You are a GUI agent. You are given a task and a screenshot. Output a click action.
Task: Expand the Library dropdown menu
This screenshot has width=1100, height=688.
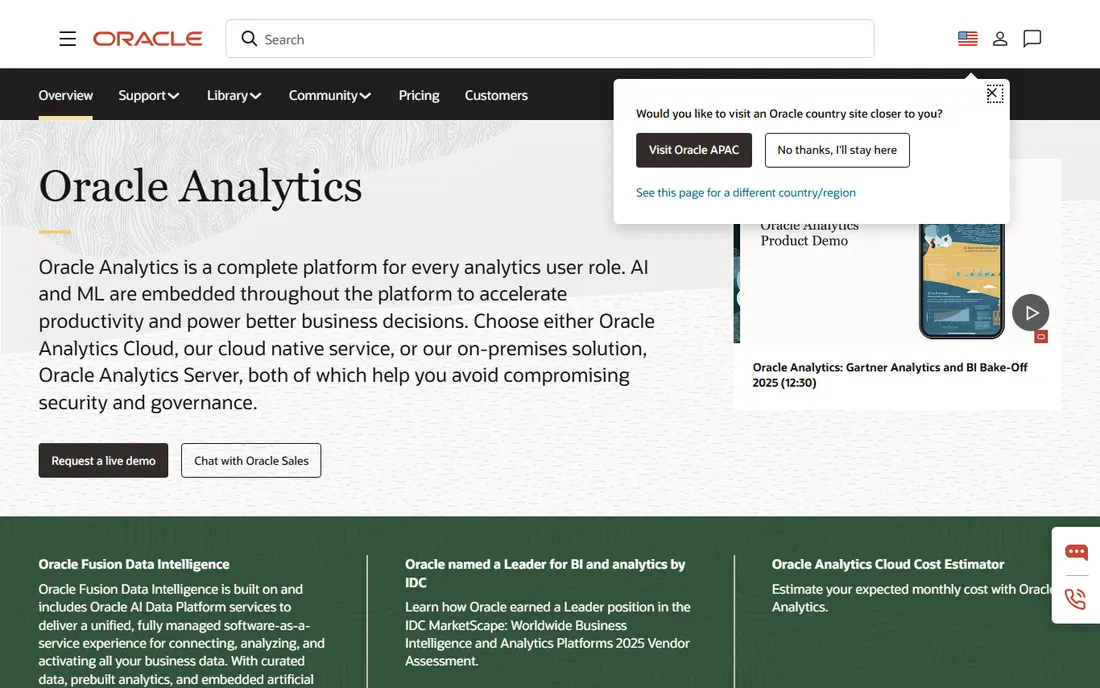tap(234, 95)
